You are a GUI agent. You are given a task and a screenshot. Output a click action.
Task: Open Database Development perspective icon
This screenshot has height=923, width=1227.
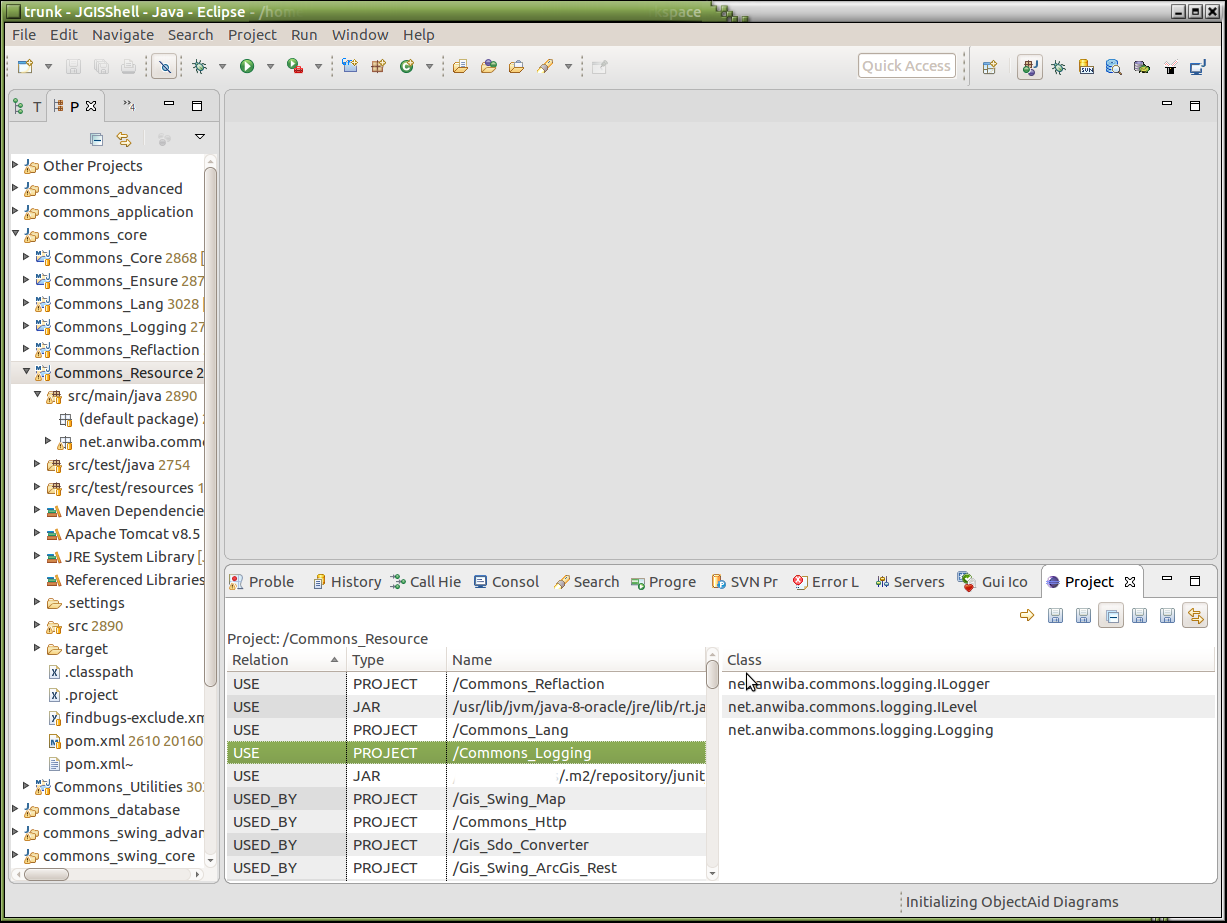tap(1114, 67)
